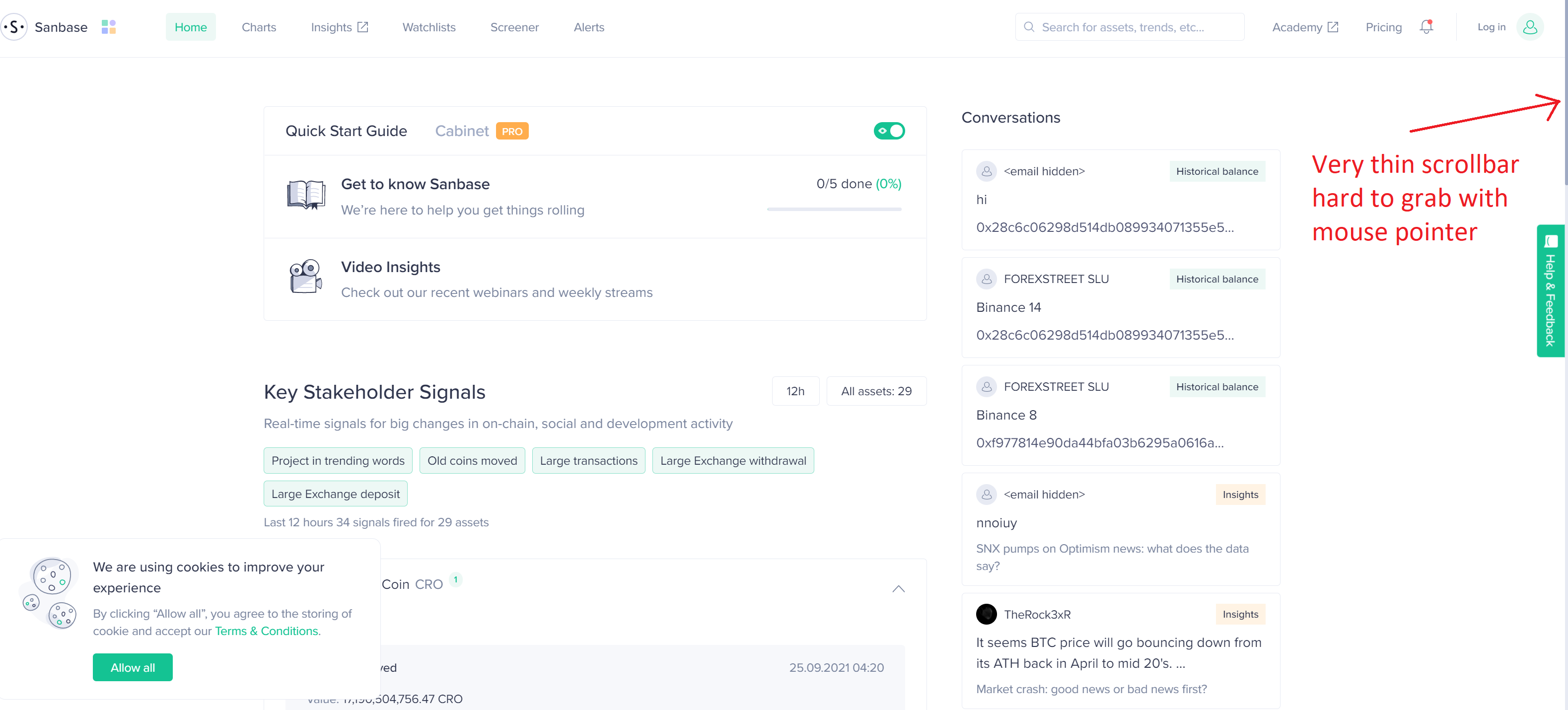
Task: Click the Help & Feedback chat icon
Action: pyautogui.click(x=1552, y=241)
